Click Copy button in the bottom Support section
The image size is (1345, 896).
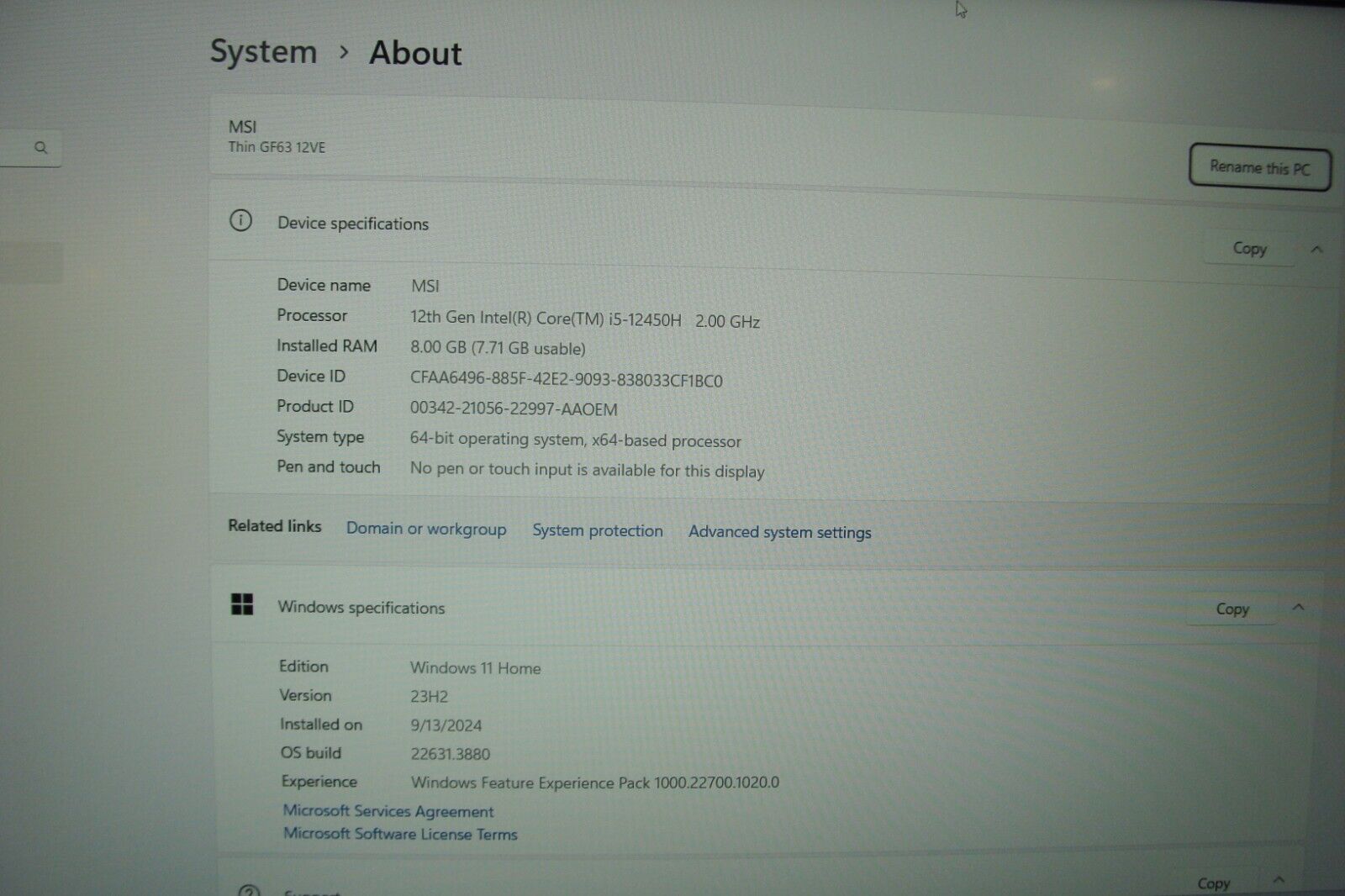click(1213, 883)
